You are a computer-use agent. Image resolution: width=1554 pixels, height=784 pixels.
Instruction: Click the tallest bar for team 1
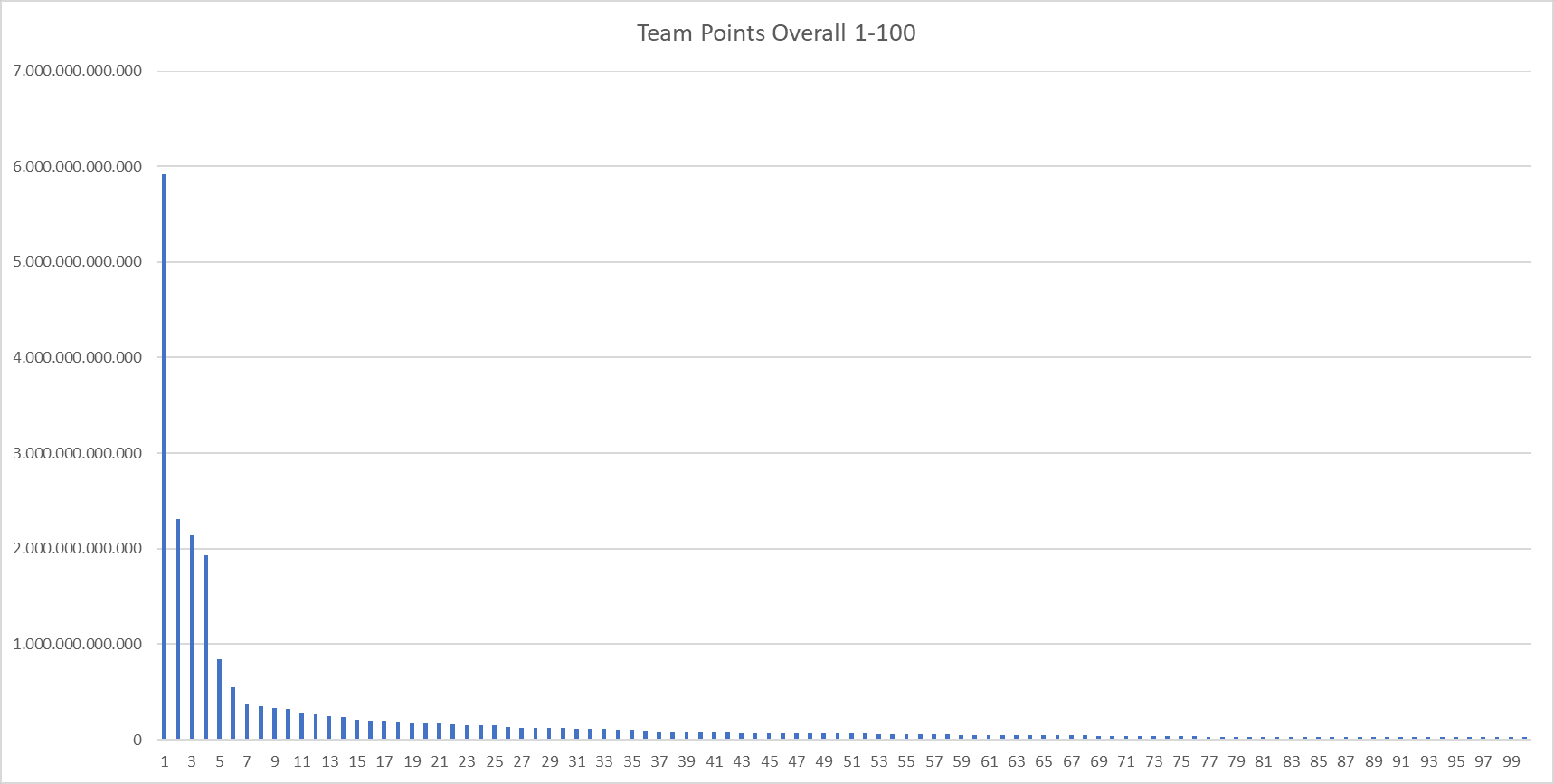pyautogui.click(x=165, y=456)
